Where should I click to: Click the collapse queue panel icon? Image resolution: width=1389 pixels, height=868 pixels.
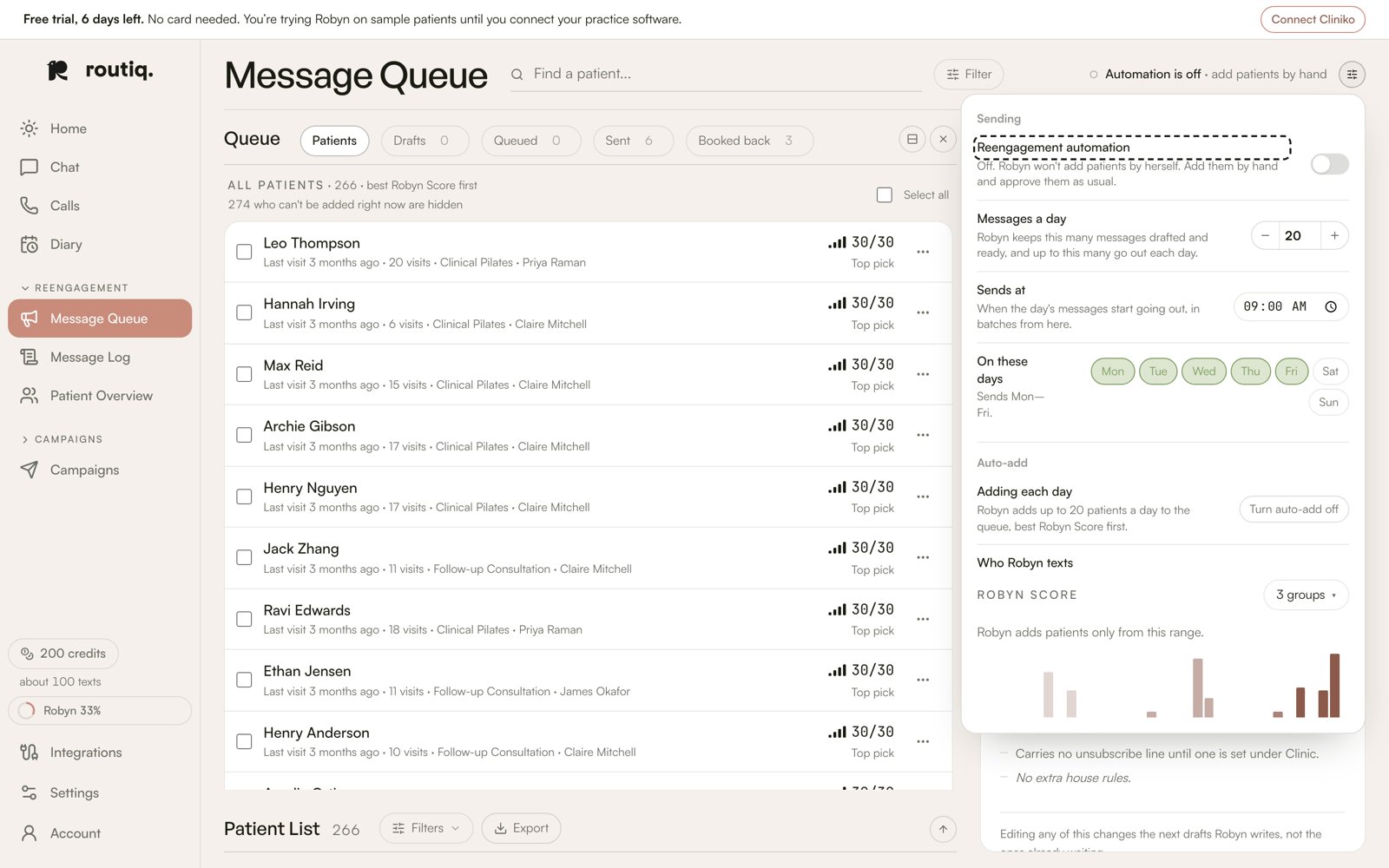912,139
